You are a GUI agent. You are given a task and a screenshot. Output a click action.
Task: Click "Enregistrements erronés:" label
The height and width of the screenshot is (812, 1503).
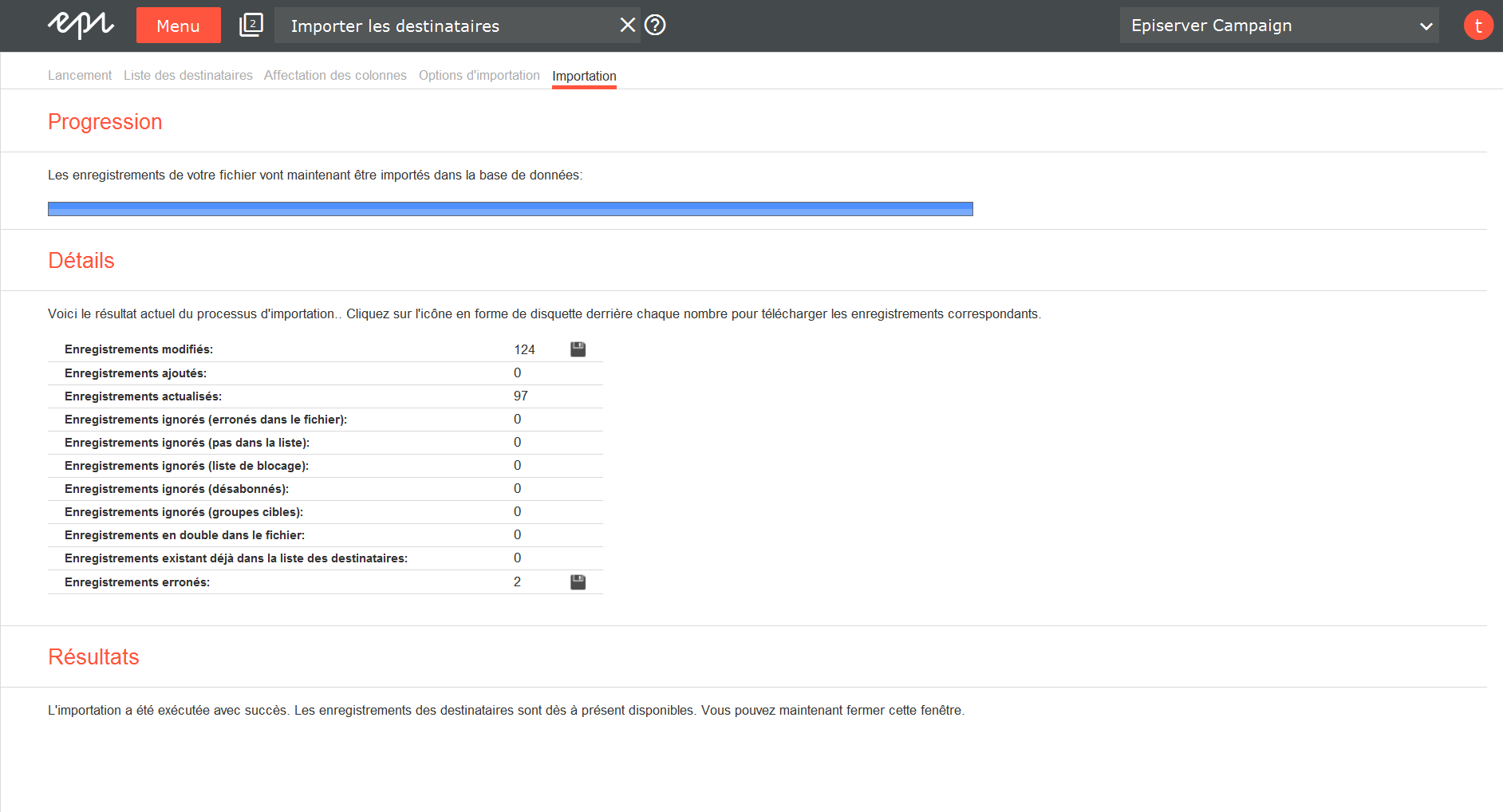pyautogui.click(x=137, y=582)
